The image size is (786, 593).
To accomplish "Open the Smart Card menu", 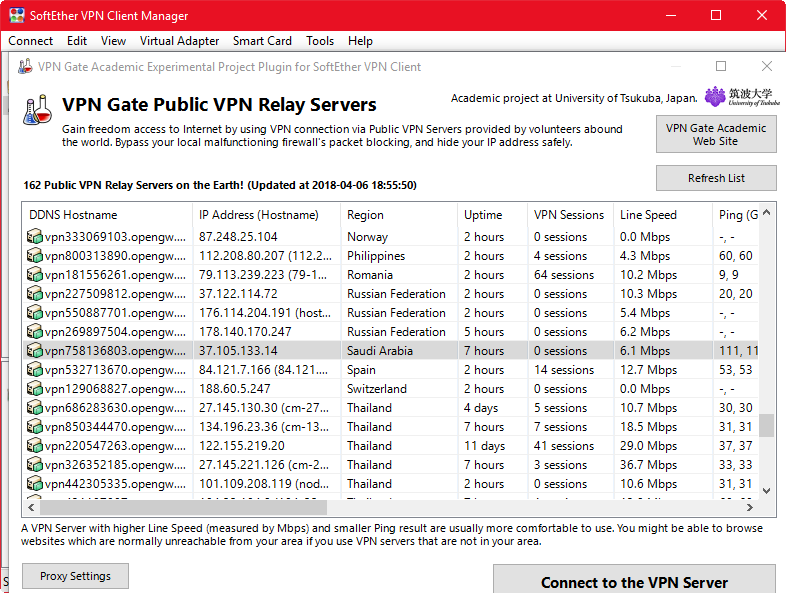I will 262,41.
